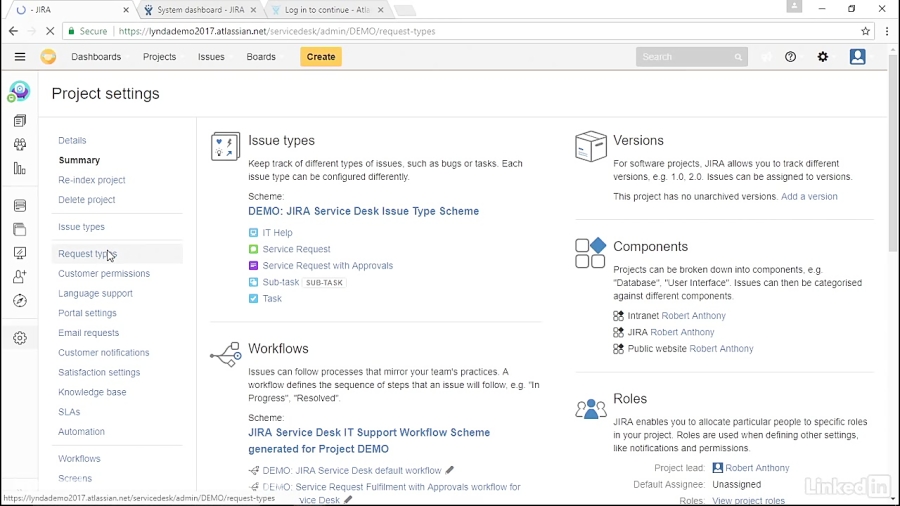This screenshot has height=506, width=900.
Task: Open Knowledge base setting
Action: (92, 392)
